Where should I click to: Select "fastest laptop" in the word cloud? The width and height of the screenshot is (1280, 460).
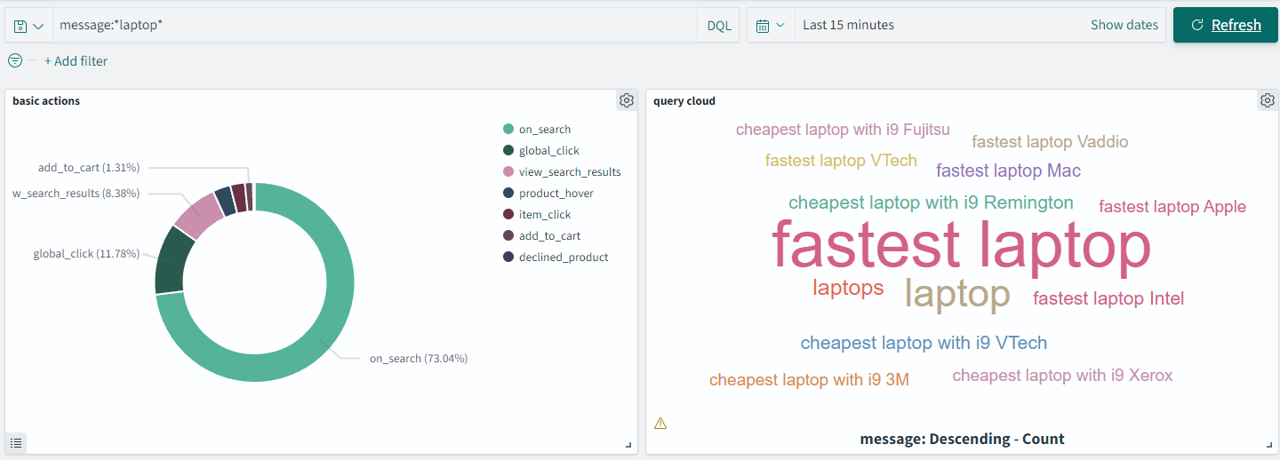tap(961, 246)
